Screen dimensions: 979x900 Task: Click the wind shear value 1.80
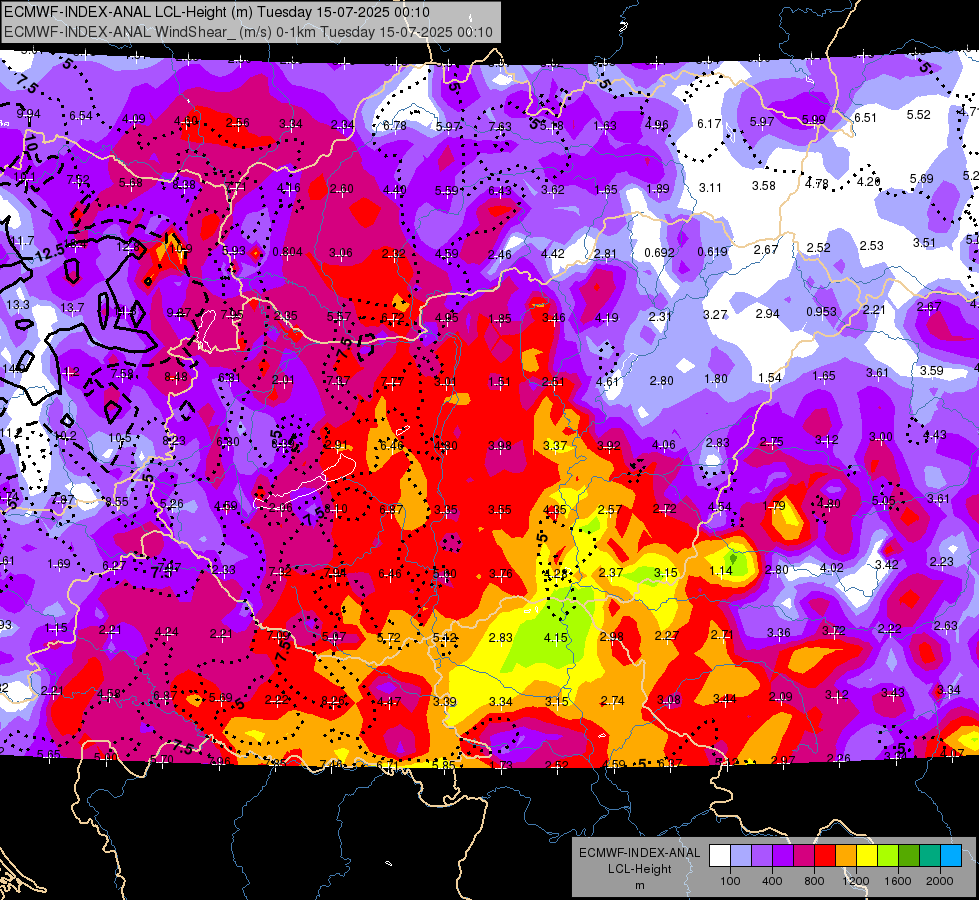click(x=716, y=378)
